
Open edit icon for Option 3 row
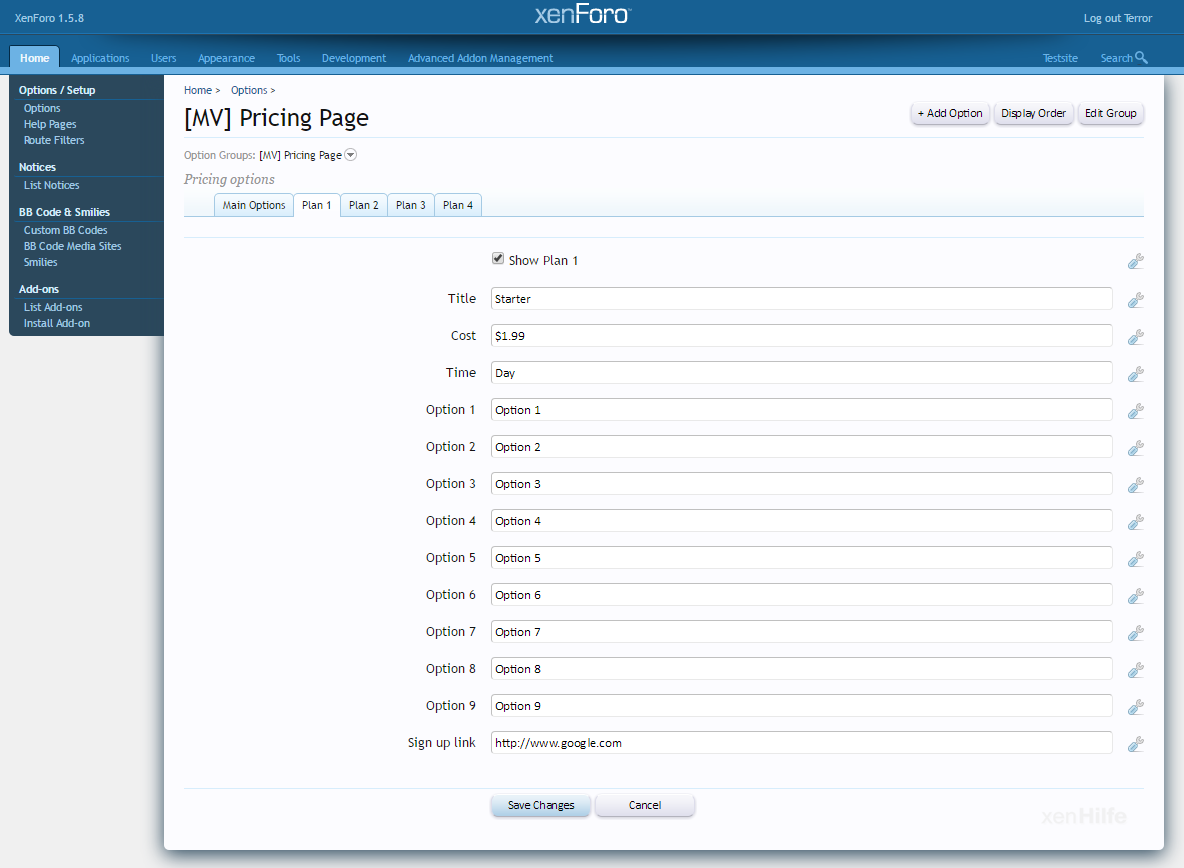coord(1135,485)
